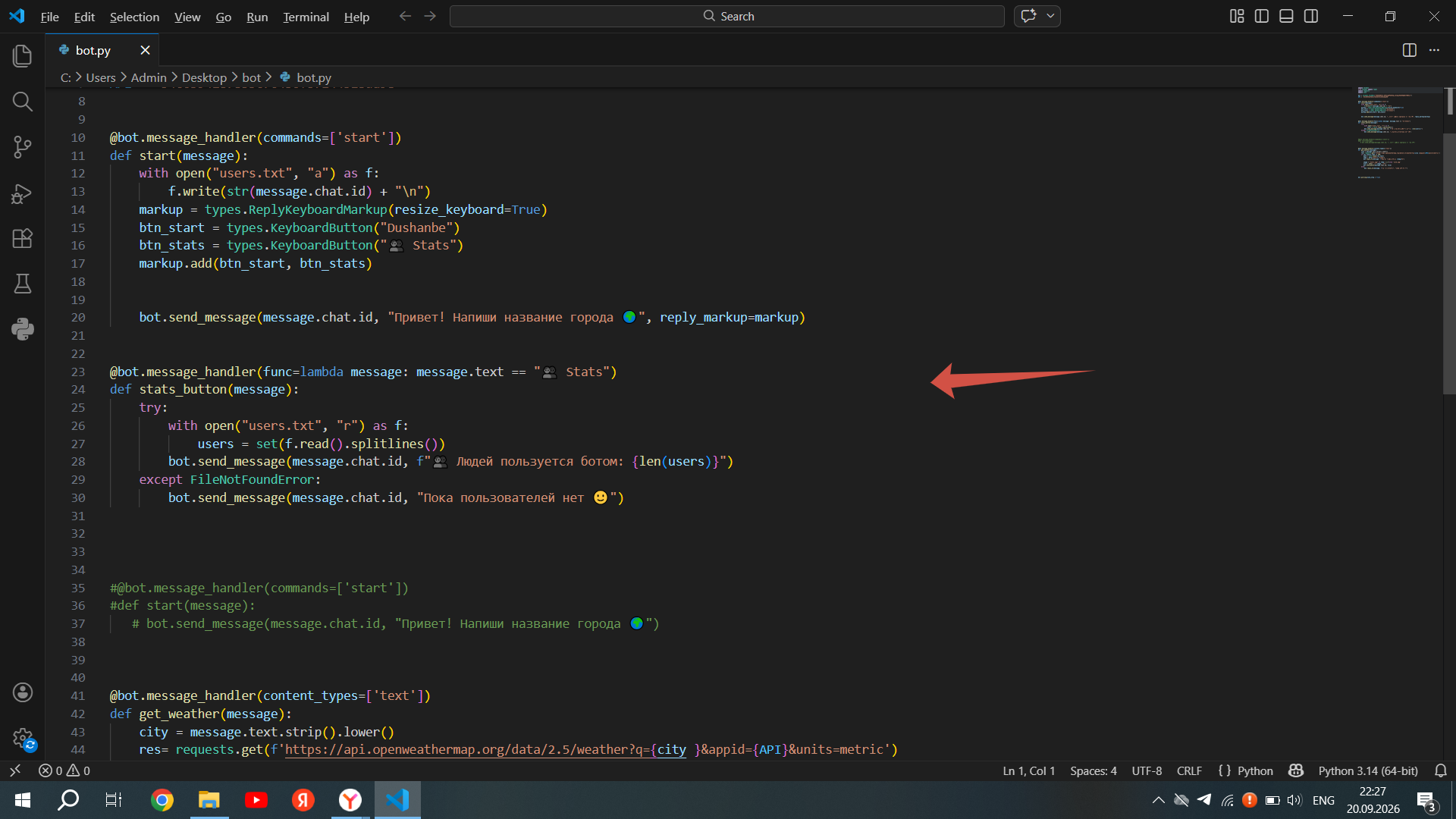Click the code minimap preview

click(x=1399, y=133)
